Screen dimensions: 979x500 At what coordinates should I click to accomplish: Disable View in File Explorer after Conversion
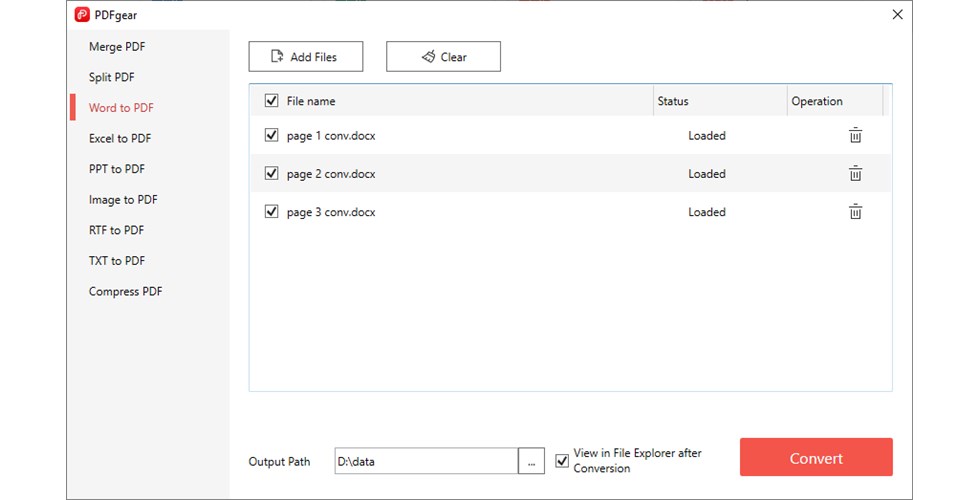[x=562, y=461]
